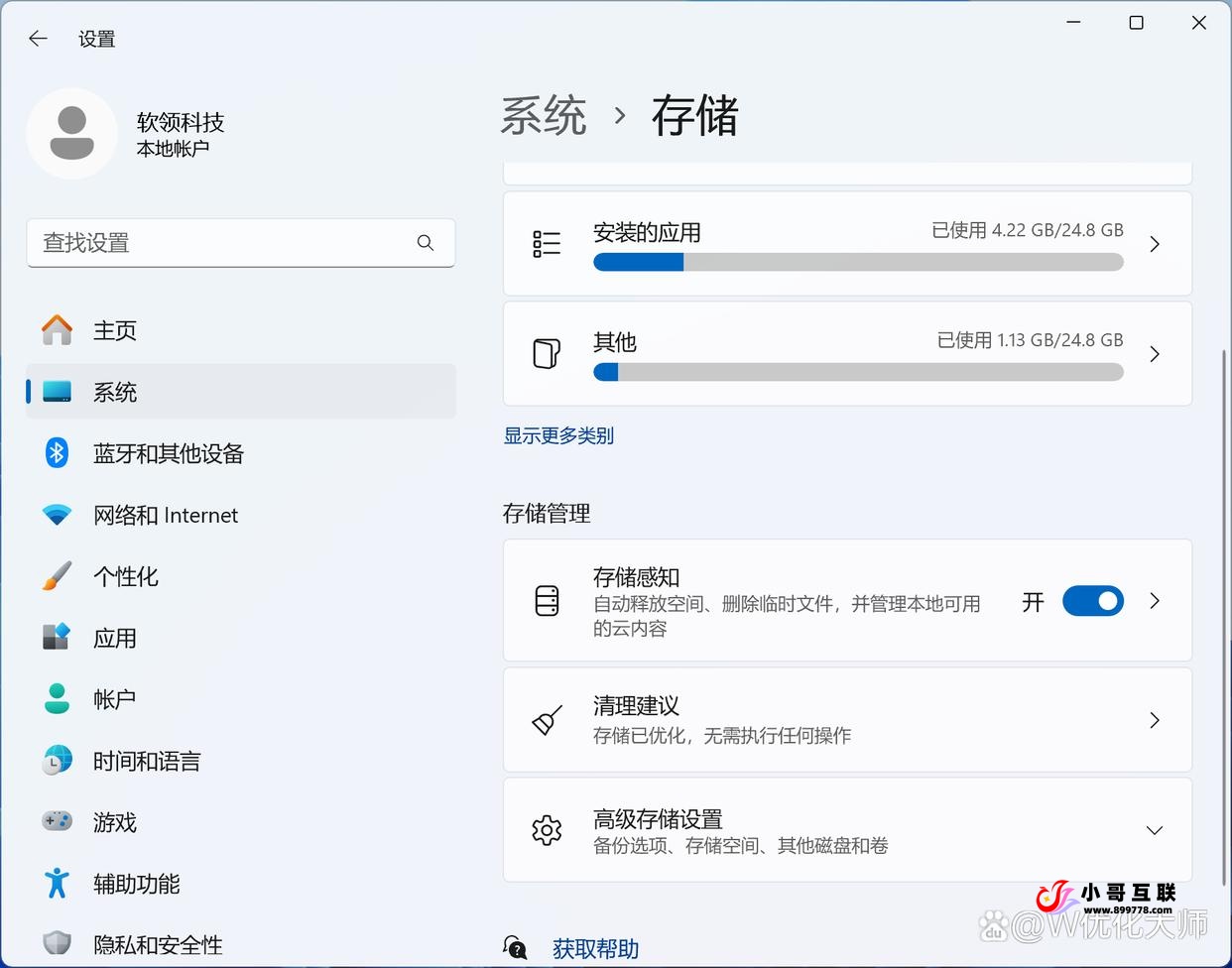Open 网络和 Internet settings
Image resolution: width=1232 pixels, height=968 pixels.
click(x=57, y=514)
